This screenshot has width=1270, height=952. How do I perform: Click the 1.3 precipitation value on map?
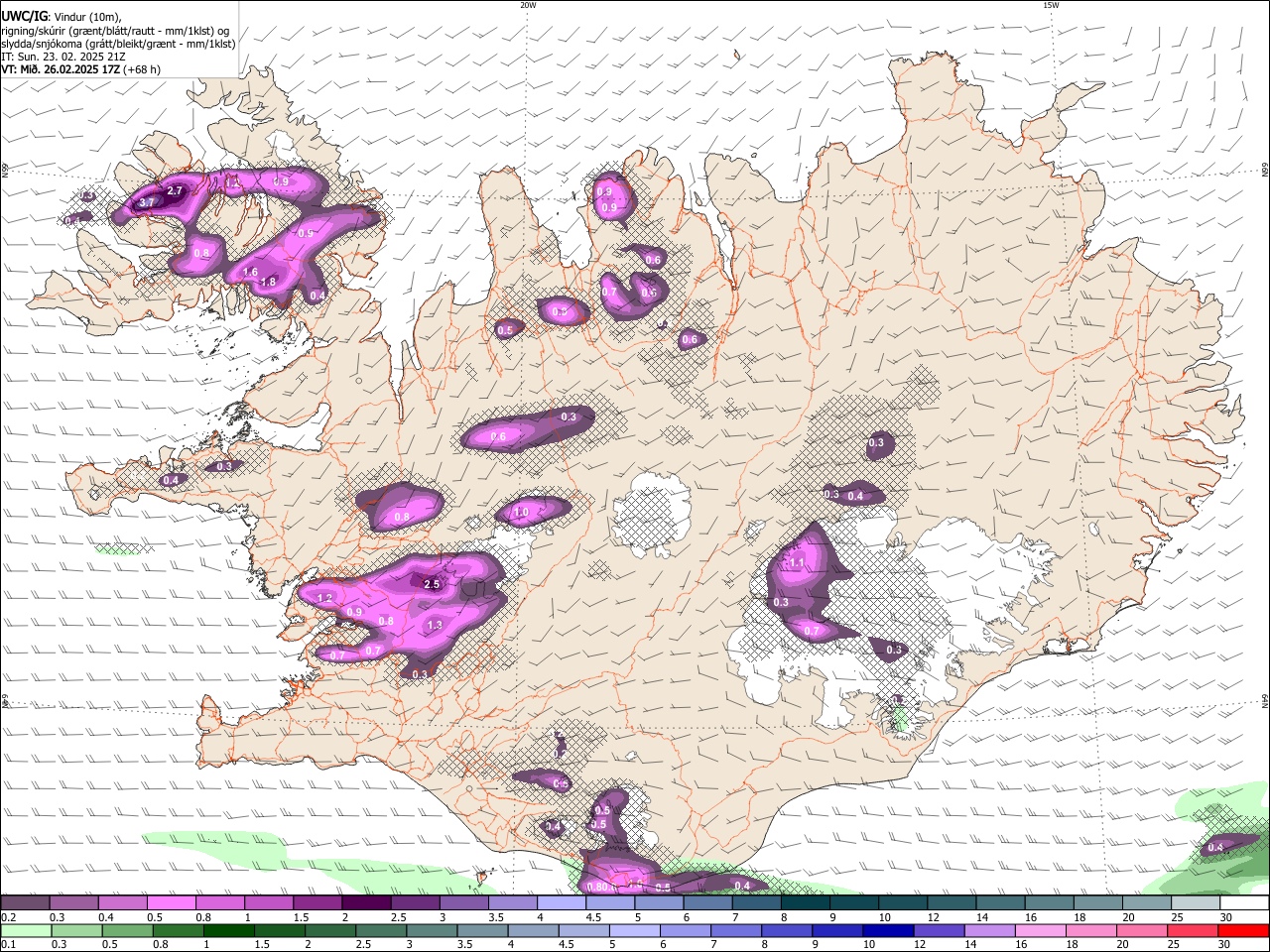point(435,626)
